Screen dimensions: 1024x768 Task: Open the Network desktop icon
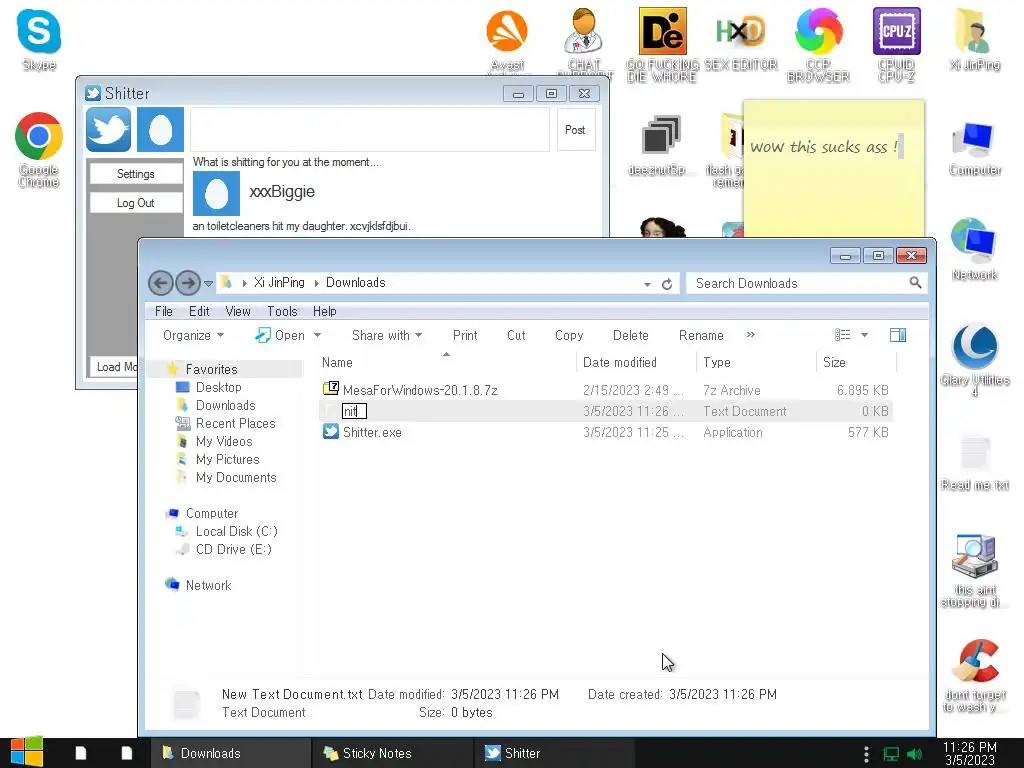pyautogui.click(x=974, y=249)
